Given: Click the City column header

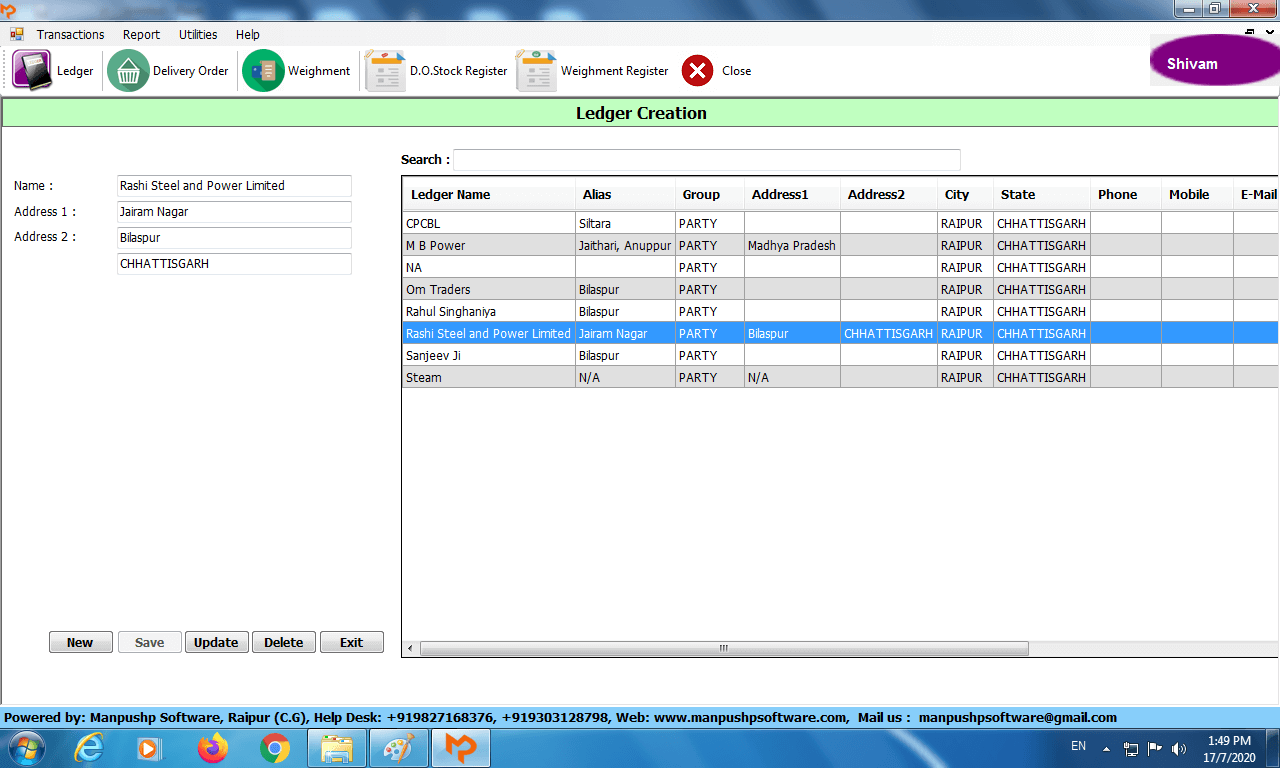Looking at the screenshot, I should (x=965, y=195).
